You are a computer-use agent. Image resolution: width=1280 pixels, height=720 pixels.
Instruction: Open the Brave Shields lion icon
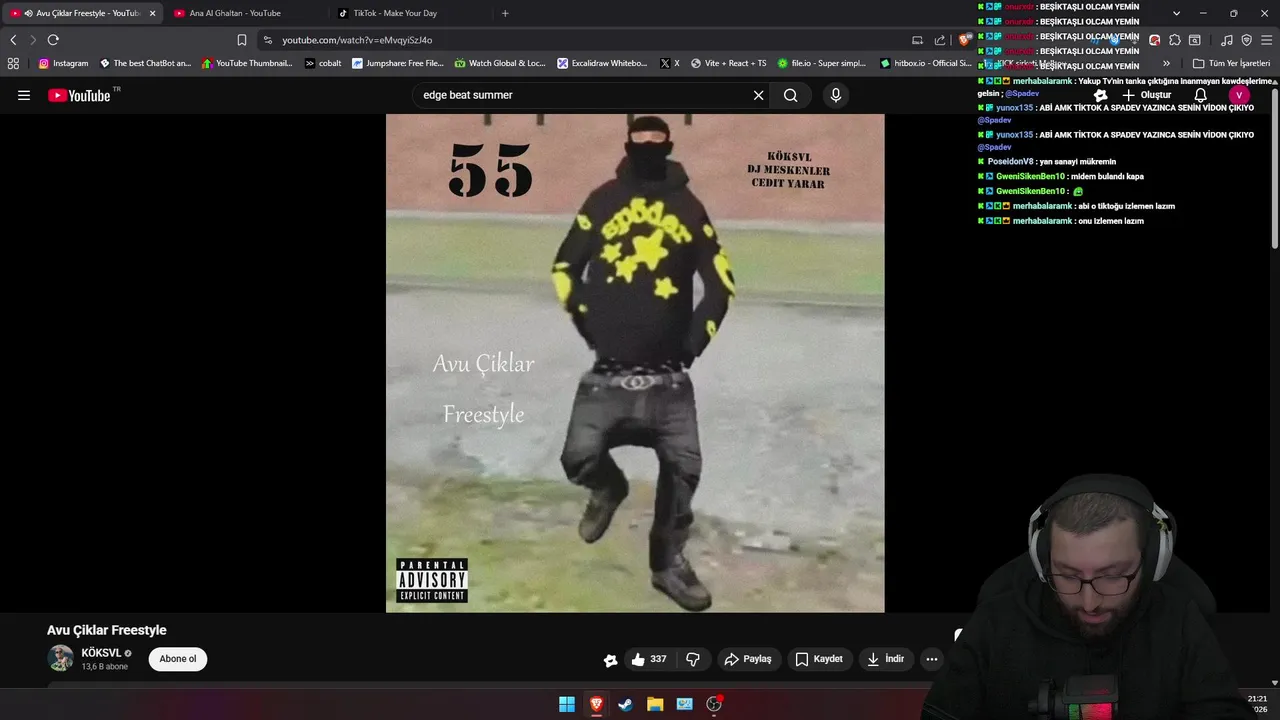point(964,40)
